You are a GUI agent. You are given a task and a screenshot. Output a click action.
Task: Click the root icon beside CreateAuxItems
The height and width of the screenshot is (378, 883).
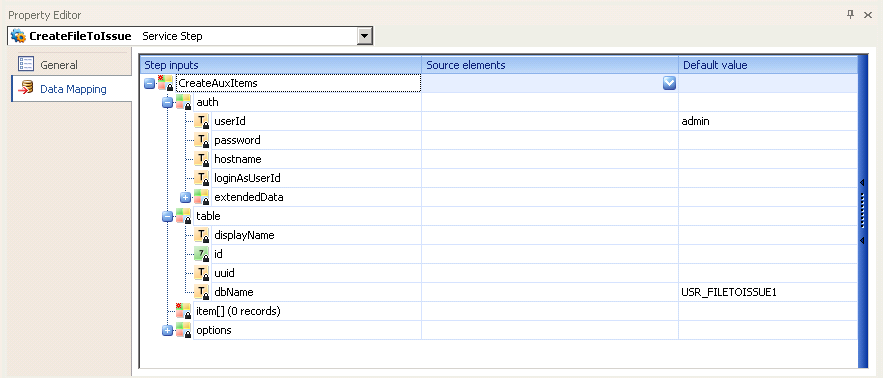pos(165,83)
